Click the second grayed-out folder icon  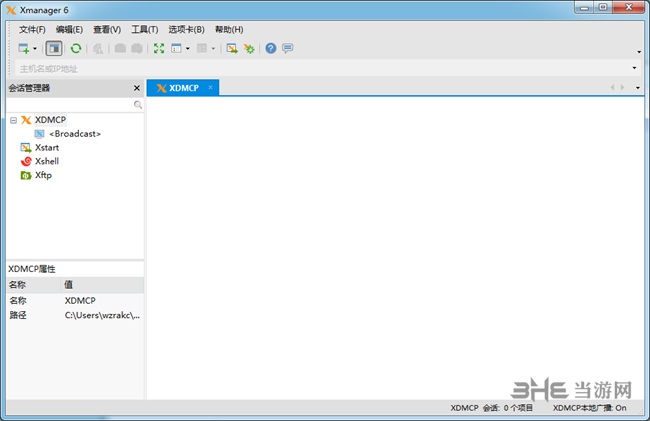[x=137, y=48]
